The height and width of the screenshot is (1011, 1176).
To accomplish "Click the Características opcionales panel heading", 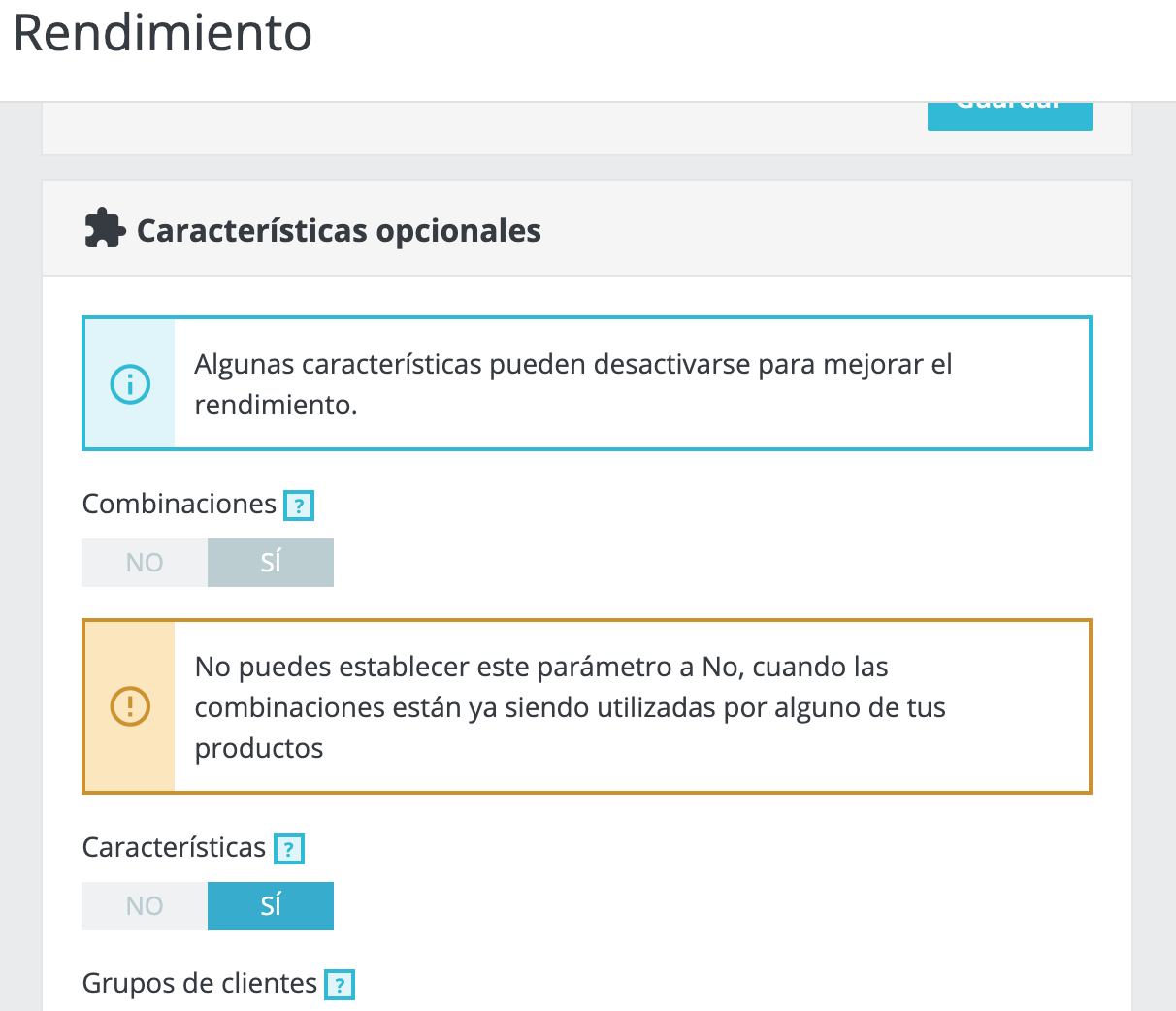I will pyautogui.click(x=339, y=231).
